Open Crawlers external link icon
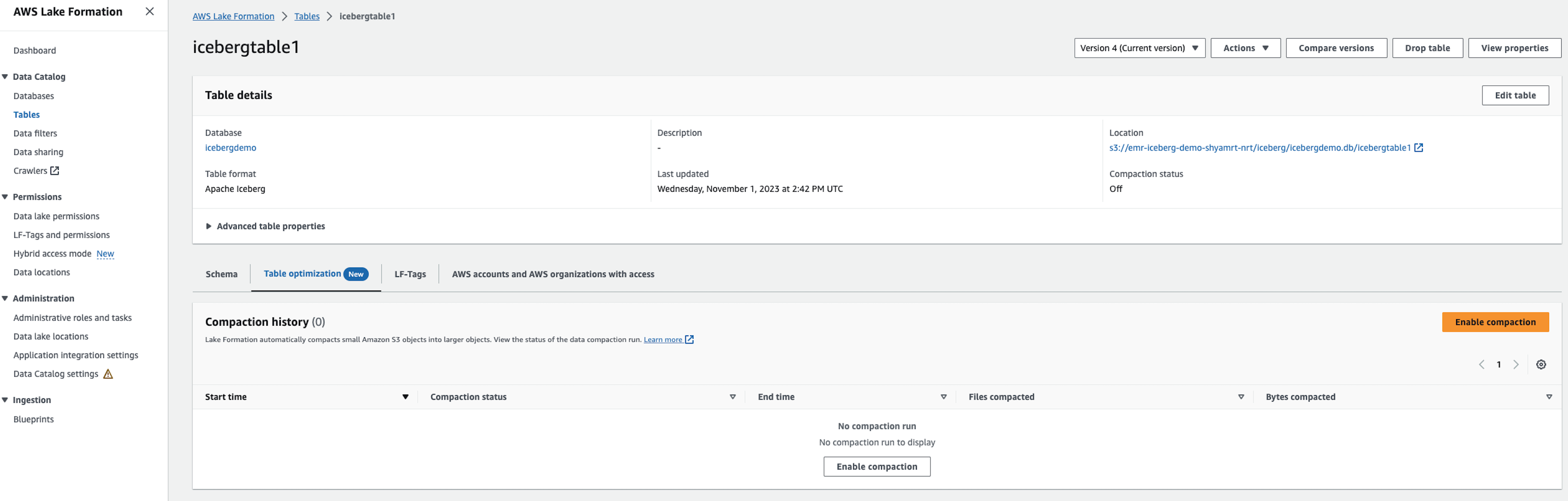Screen dimensions: 1568x501 tap(55, 171)
